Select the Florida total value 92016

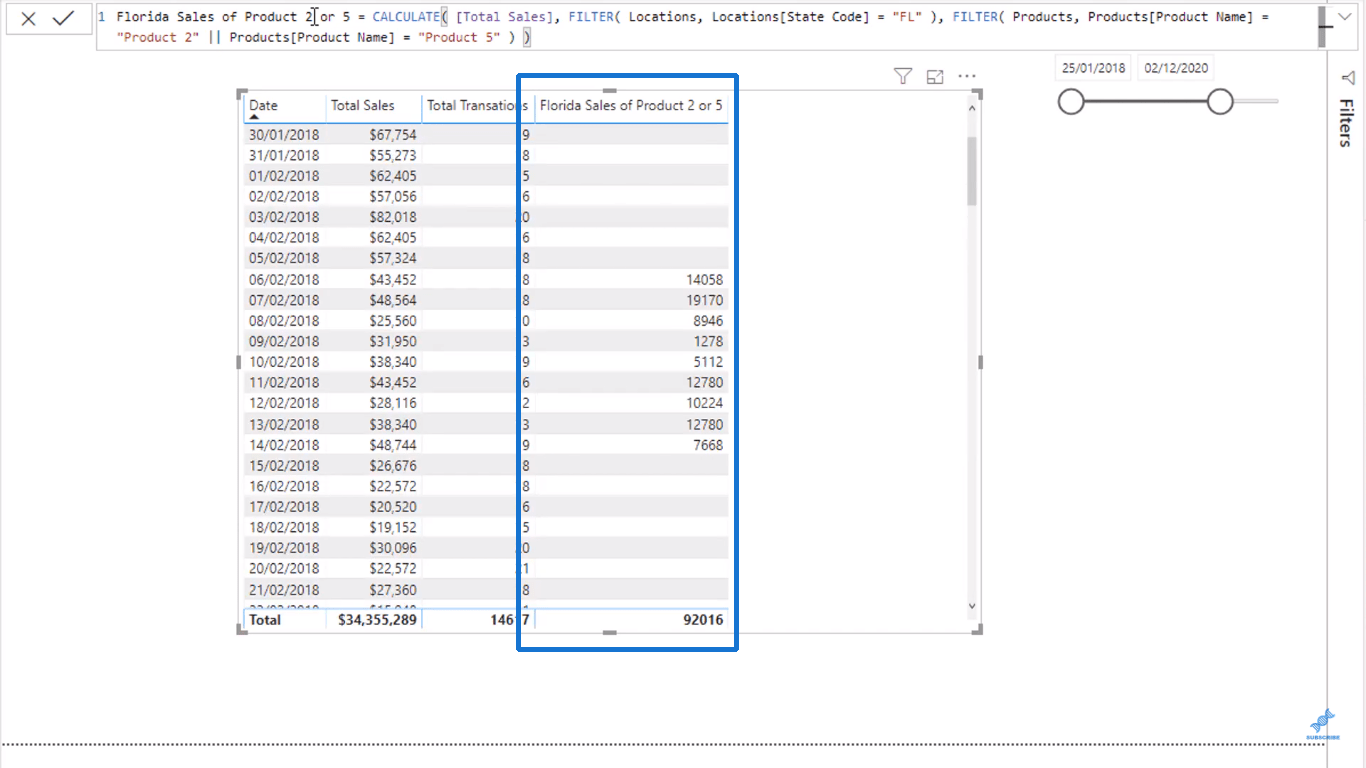[704, 620]
